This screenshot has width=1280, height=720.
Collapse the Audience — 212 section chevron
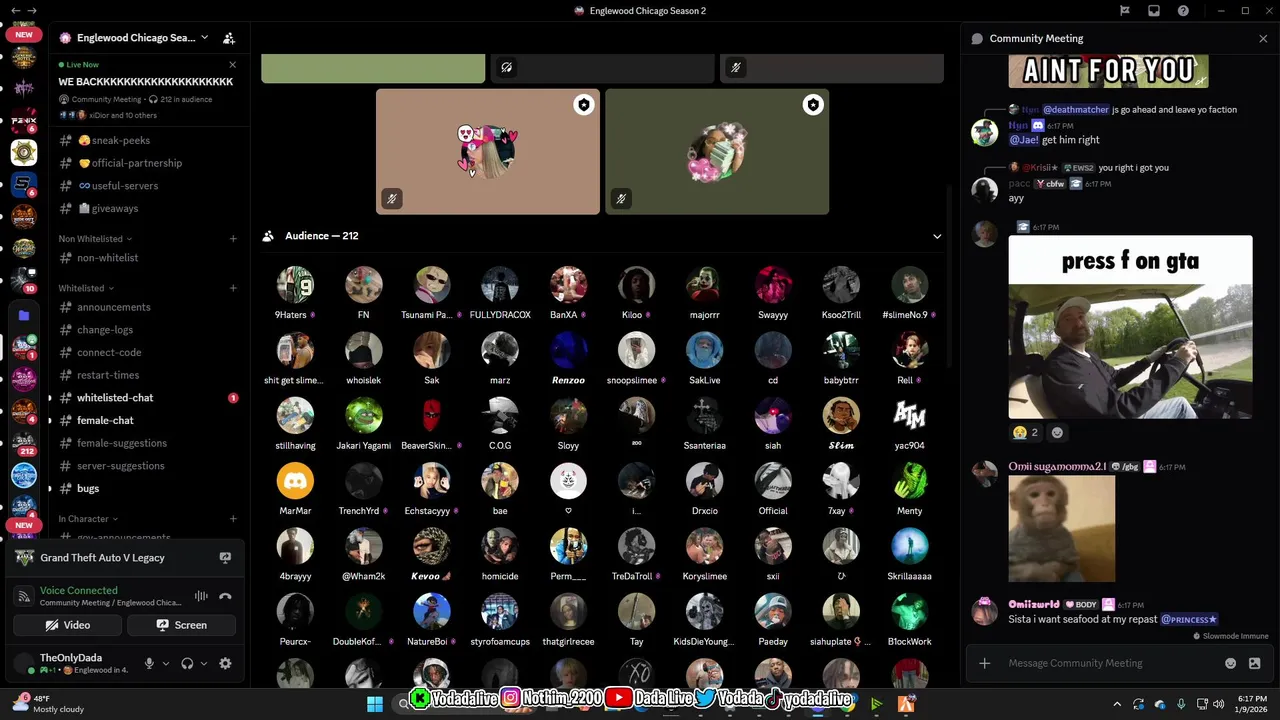(x=937, y=236)
